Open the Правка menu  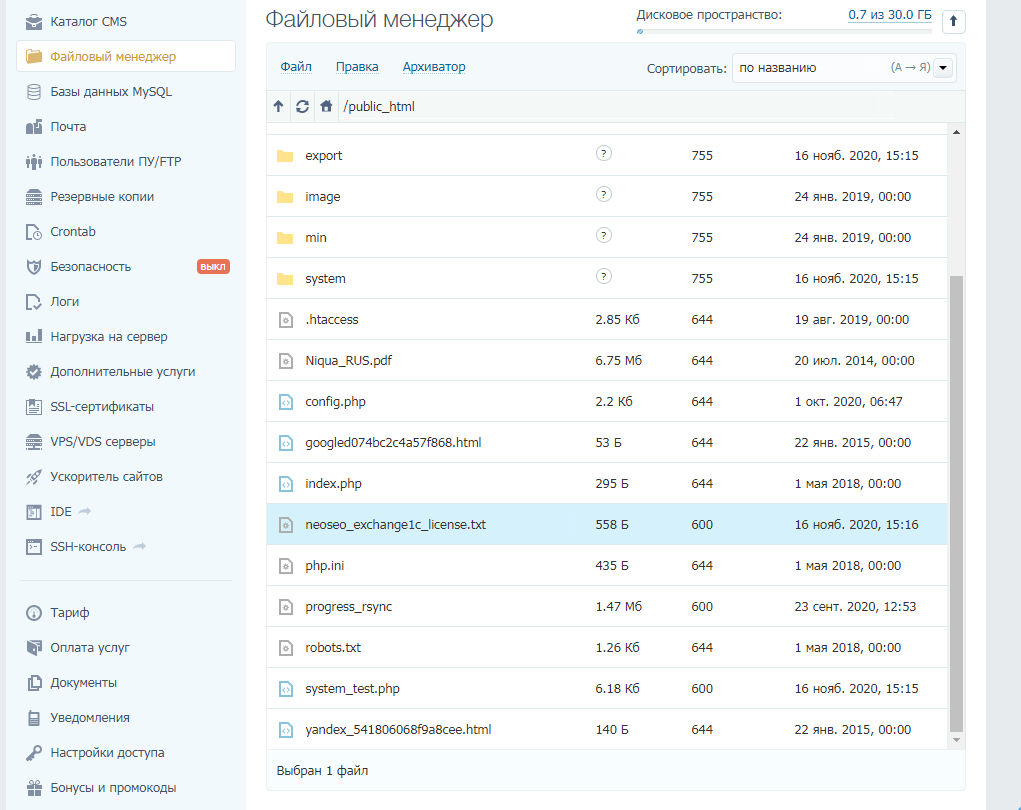click(357, 67)
